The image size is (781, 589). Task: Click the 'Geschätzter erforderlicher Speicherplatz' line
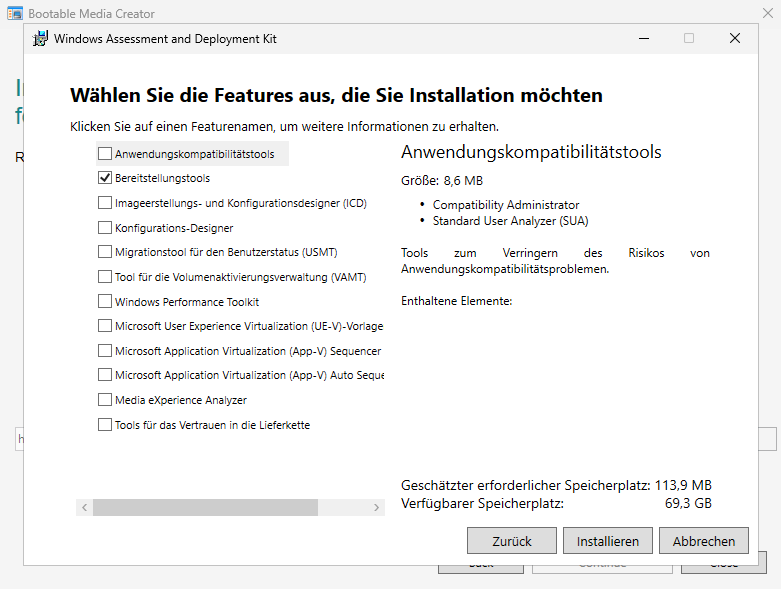click(556, 485)
